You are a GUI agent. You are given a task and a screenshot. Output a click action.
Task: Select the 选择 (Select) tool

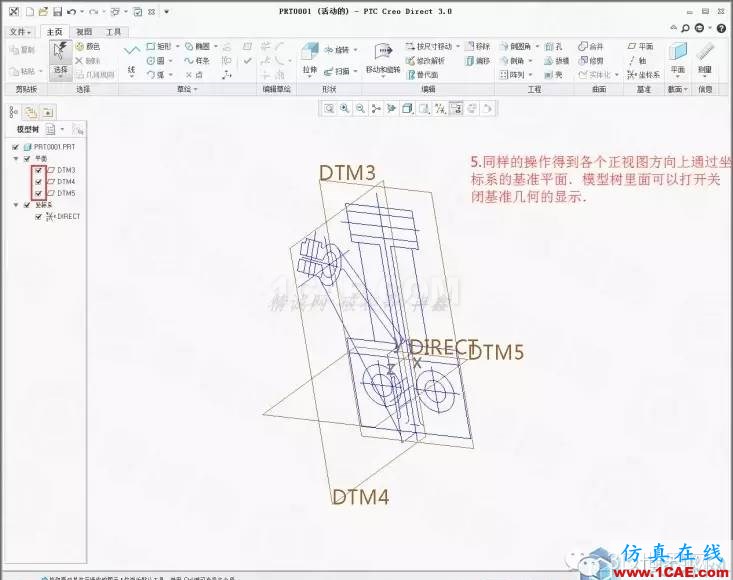[x=61, y=60]
